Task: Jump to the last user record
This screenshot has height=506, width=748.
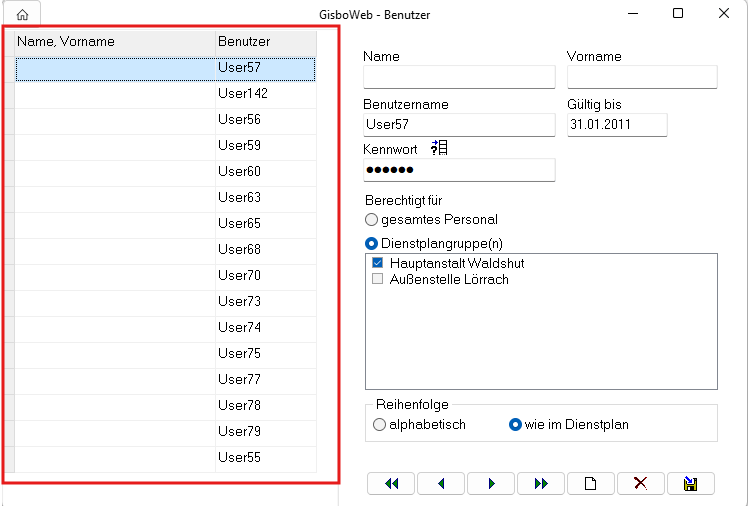Action: pyautogui.click(x=541, y=484)
